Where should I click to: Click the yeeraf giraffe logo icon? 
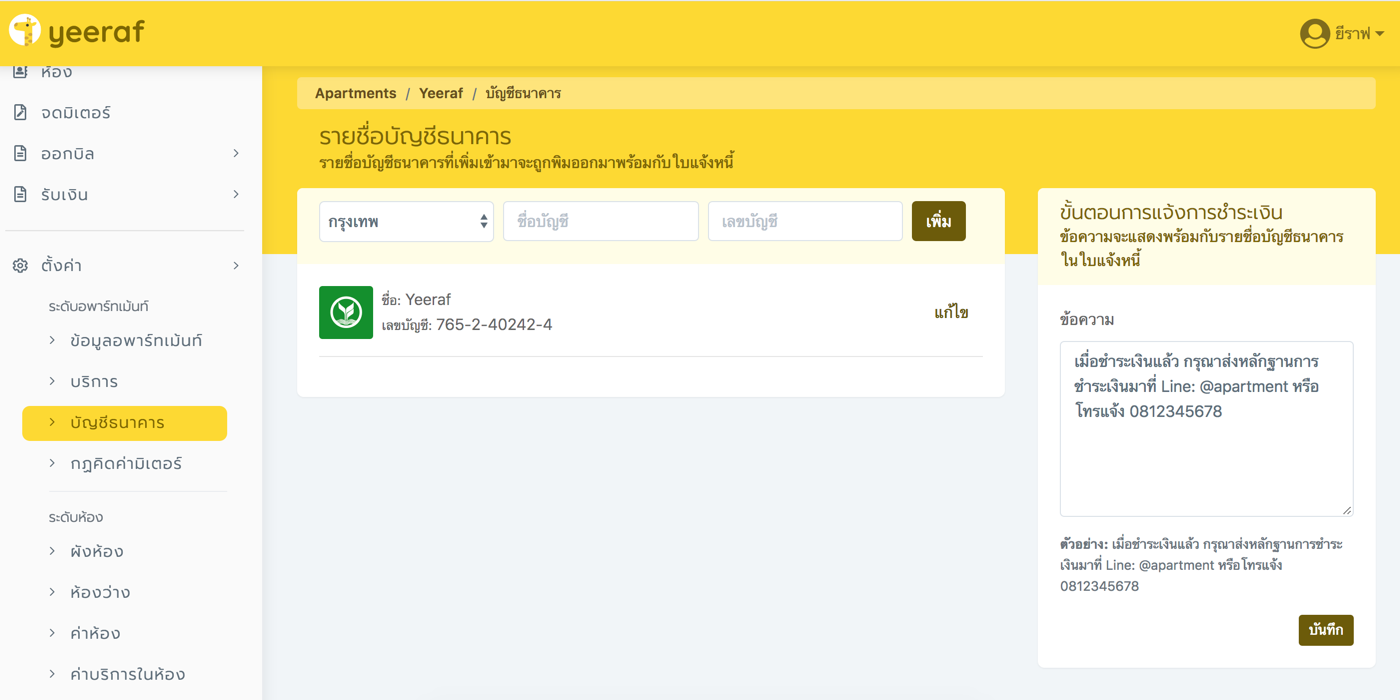(x=25, y=31)
